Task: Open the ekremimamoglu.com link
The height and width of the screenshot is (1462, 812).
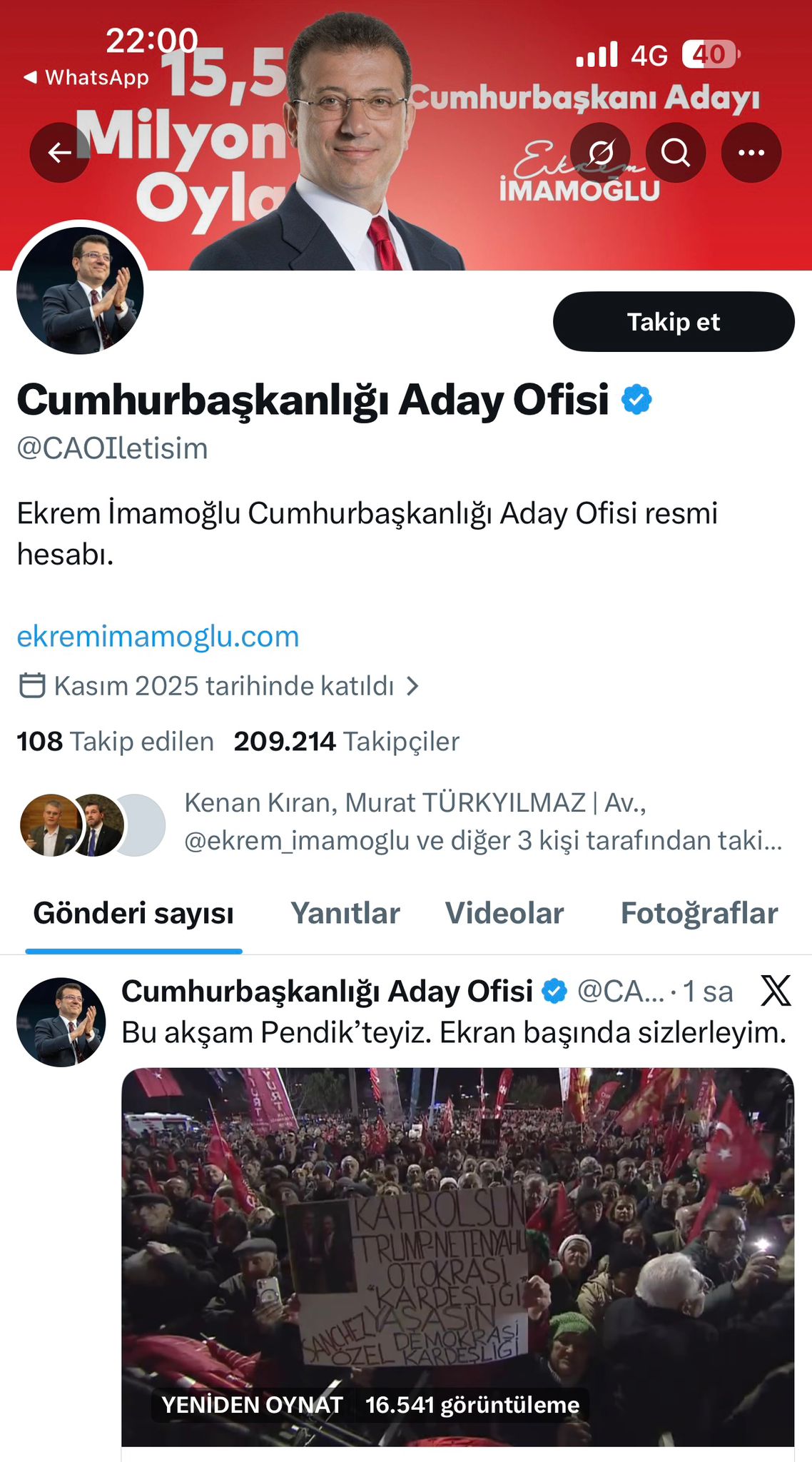Action: [x=158, y=636]
